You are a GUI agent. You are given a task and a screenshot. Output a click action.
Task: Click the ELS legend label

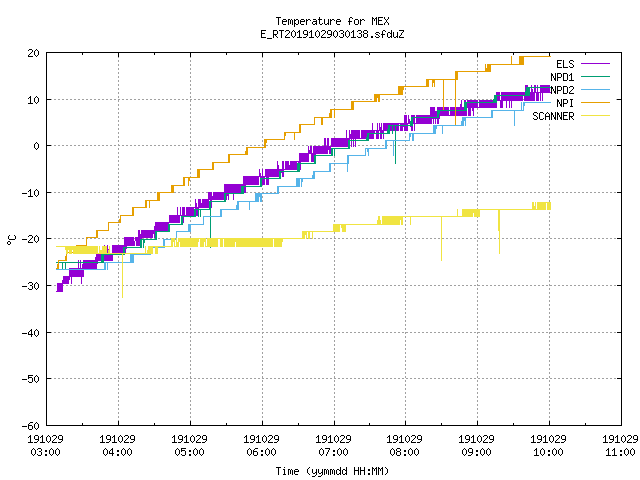click(565, 64)
